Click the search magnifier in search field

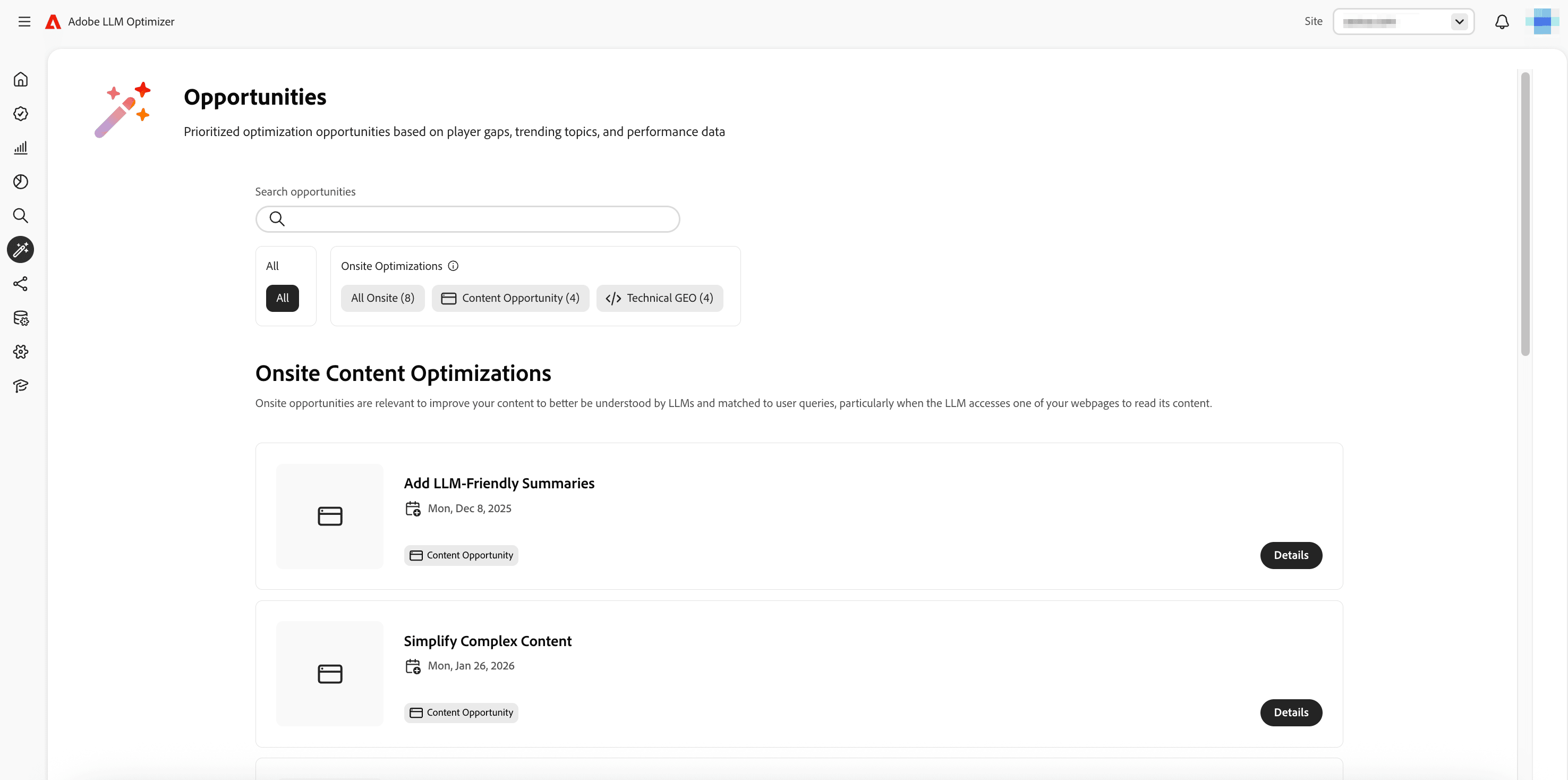coord(277,219)
